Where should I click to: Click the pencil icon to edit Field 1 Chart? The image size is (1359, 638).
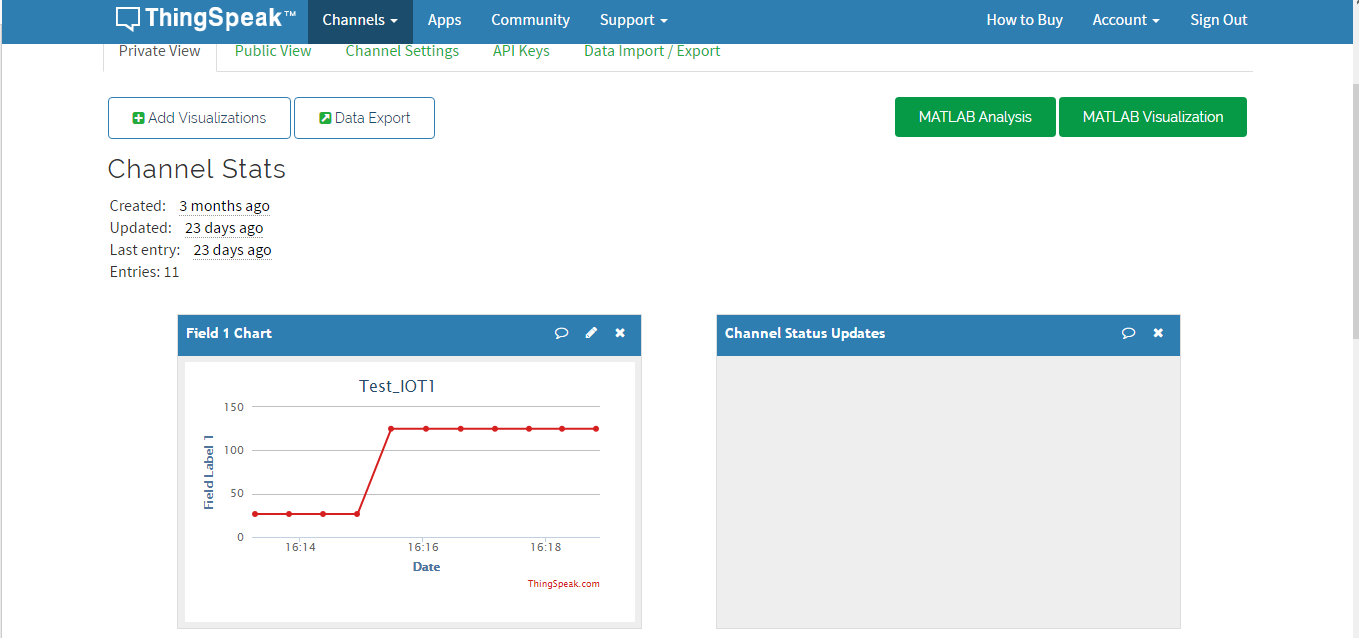point(591,333)
